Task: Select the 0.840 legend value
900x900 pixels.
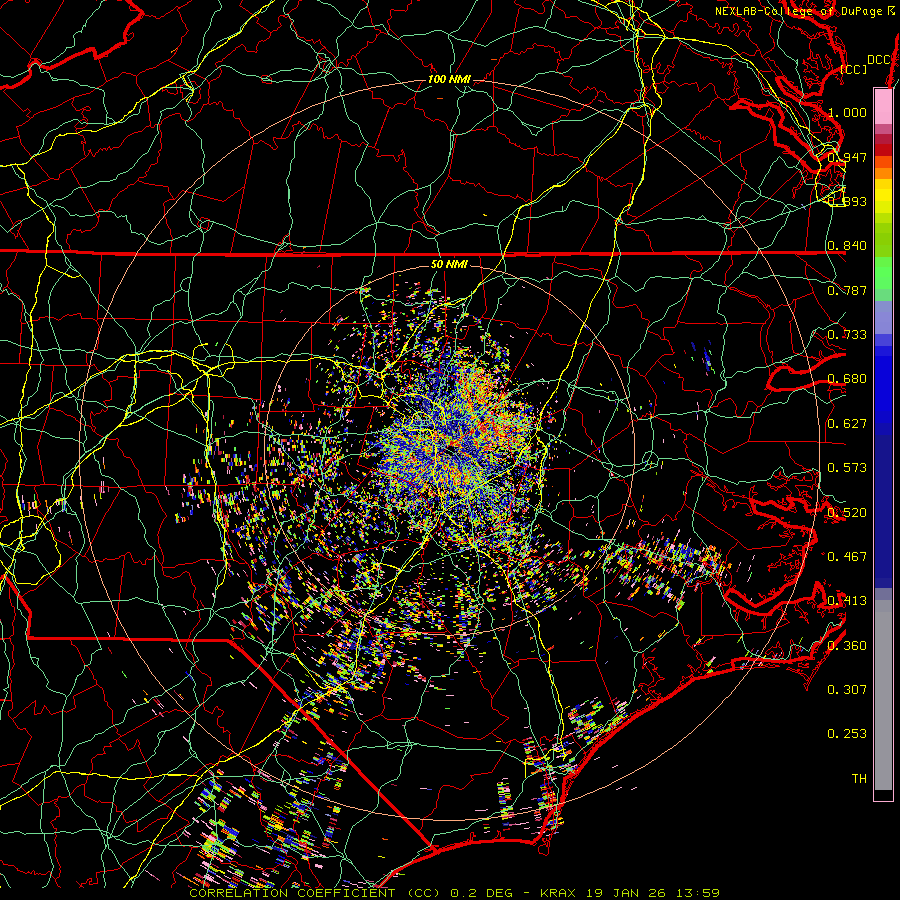Action: point(847,246)
